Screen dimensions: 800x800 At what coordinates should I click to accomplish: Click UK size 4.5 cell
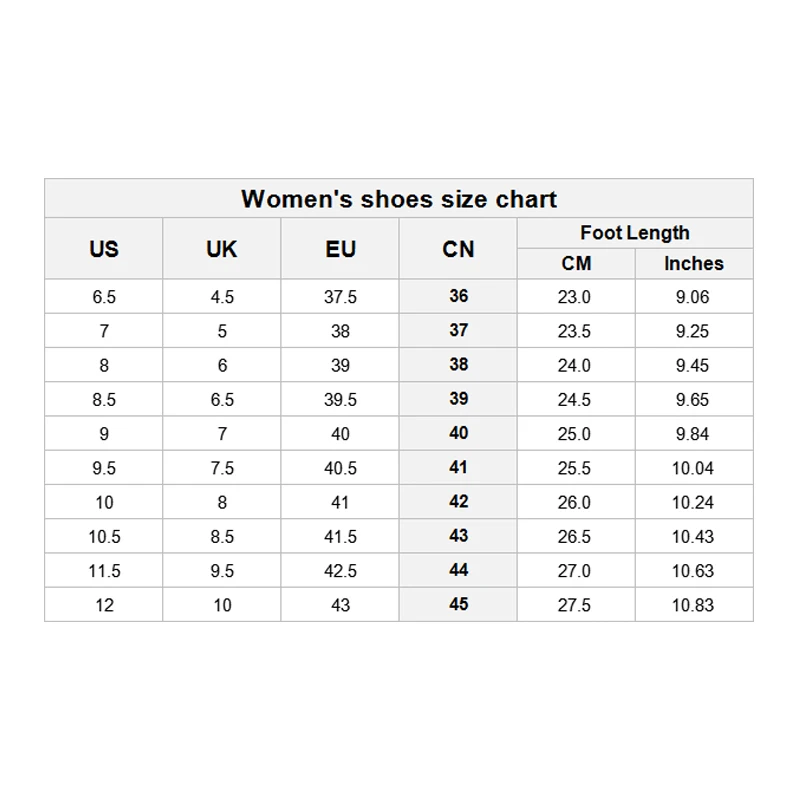tap(222, 297)
